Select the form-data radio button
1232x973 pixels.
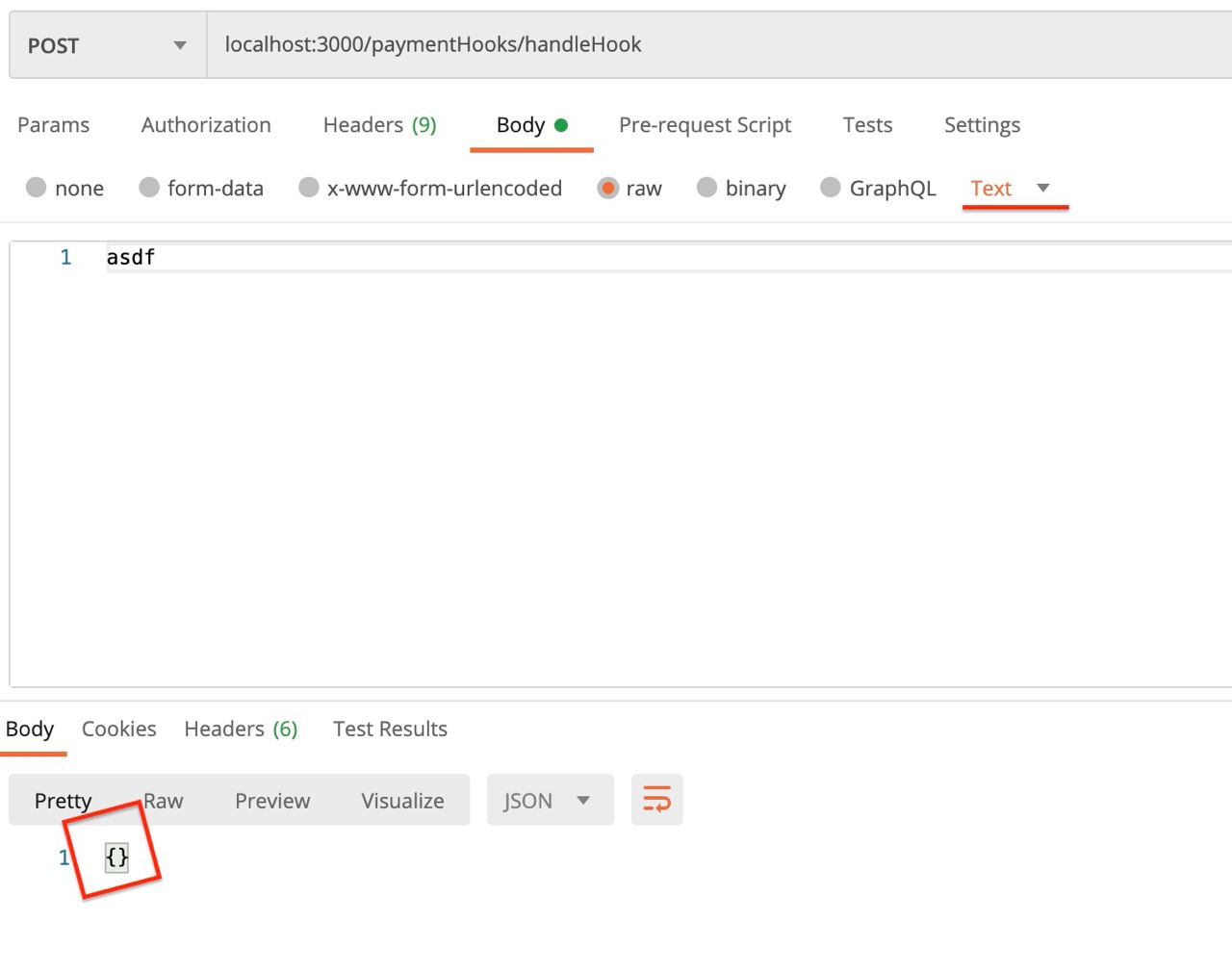pos(149,188)
